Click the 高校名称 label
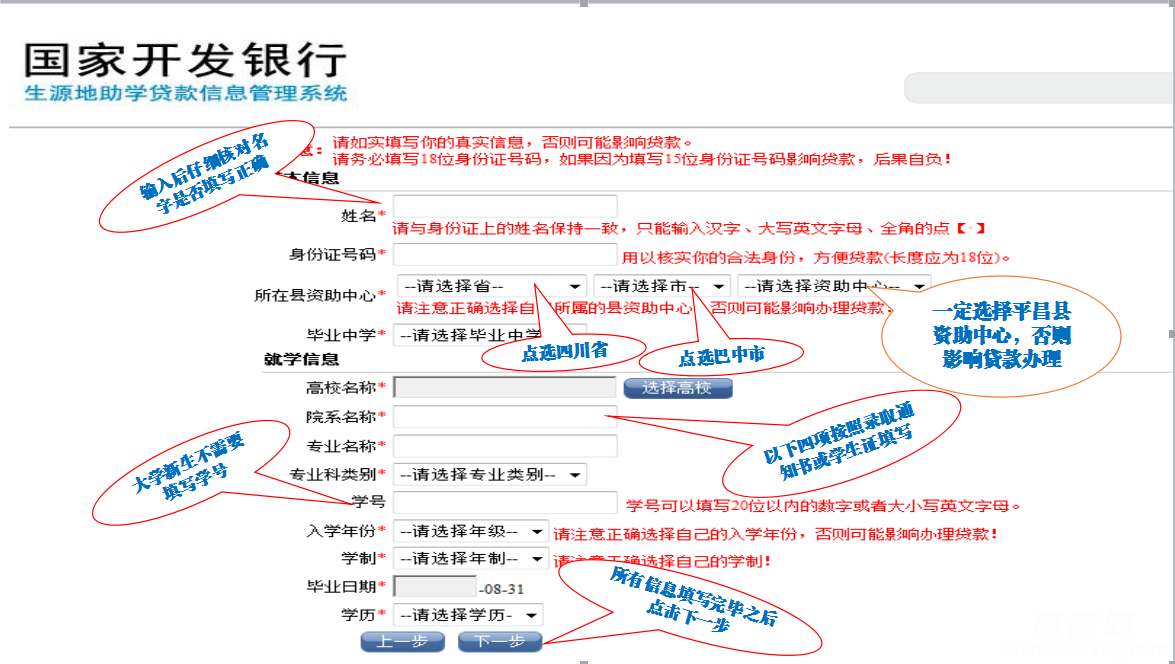 tap(342, 387)
